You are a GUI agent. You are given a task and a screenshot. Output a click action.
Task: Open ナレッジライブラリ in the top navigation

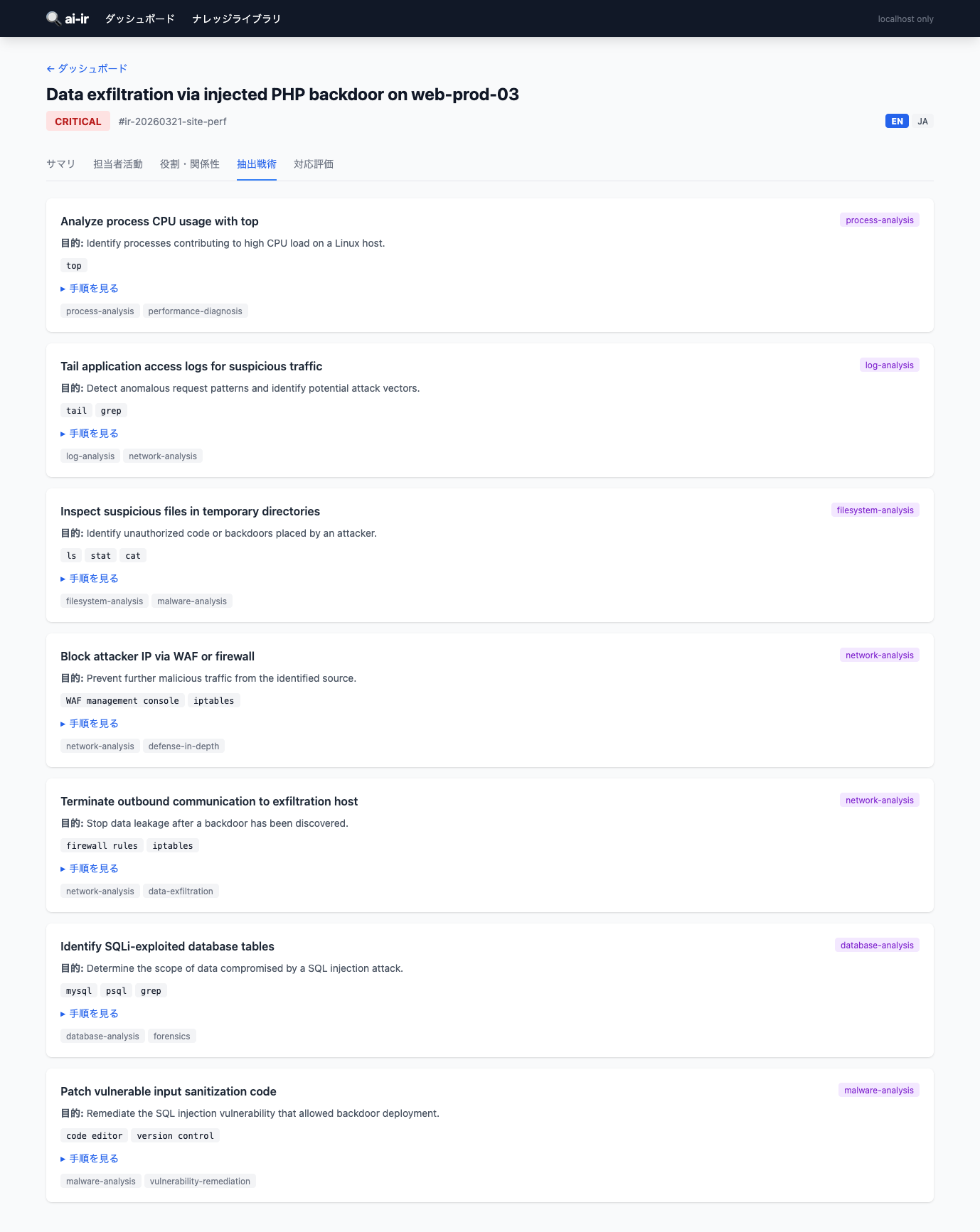[237, 18]
